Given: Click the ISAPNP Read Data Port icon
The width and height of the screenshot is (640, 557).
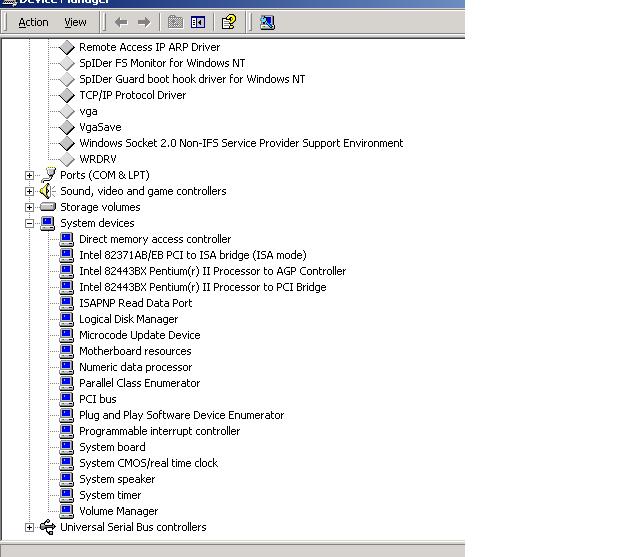Looking at the screenshot, I should tap(67, 303).
